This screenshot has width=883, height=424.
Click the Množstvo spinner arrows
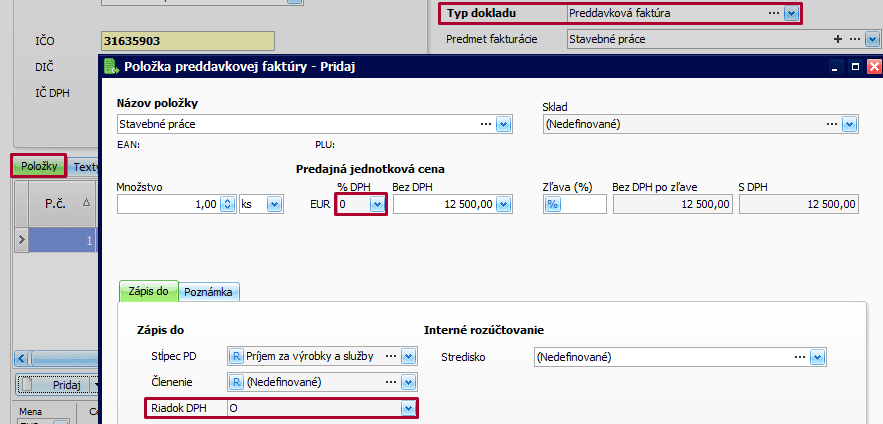point(227,204)
